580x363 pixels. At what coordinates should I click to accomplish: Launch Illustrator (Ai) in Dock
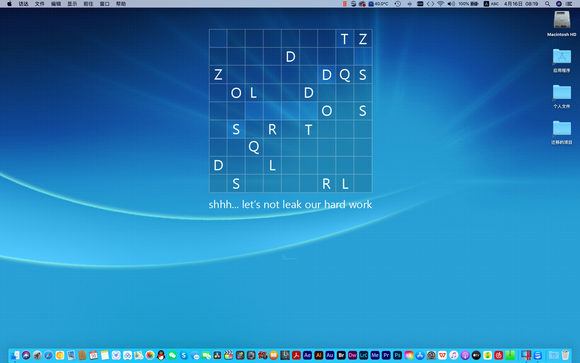pos(318,356)
